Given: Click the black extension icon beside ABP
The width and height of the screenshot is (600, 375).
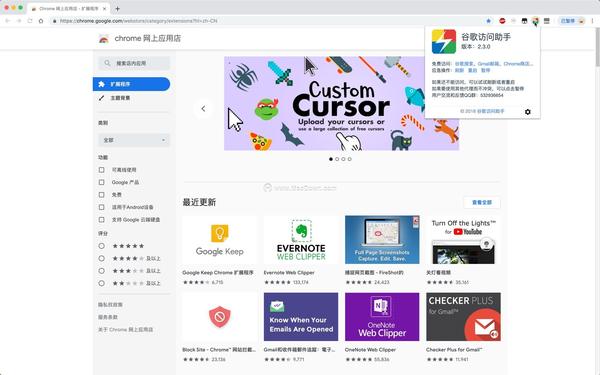Looking at the screenshot, I should point(524,21).
